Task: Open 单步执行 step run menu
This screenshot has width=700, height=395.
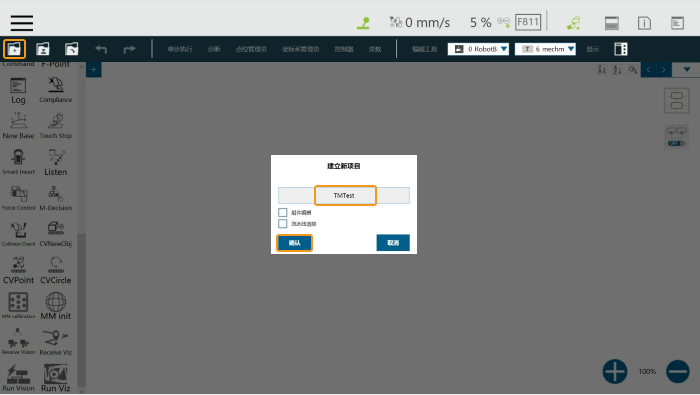Action: coord(180,49)
